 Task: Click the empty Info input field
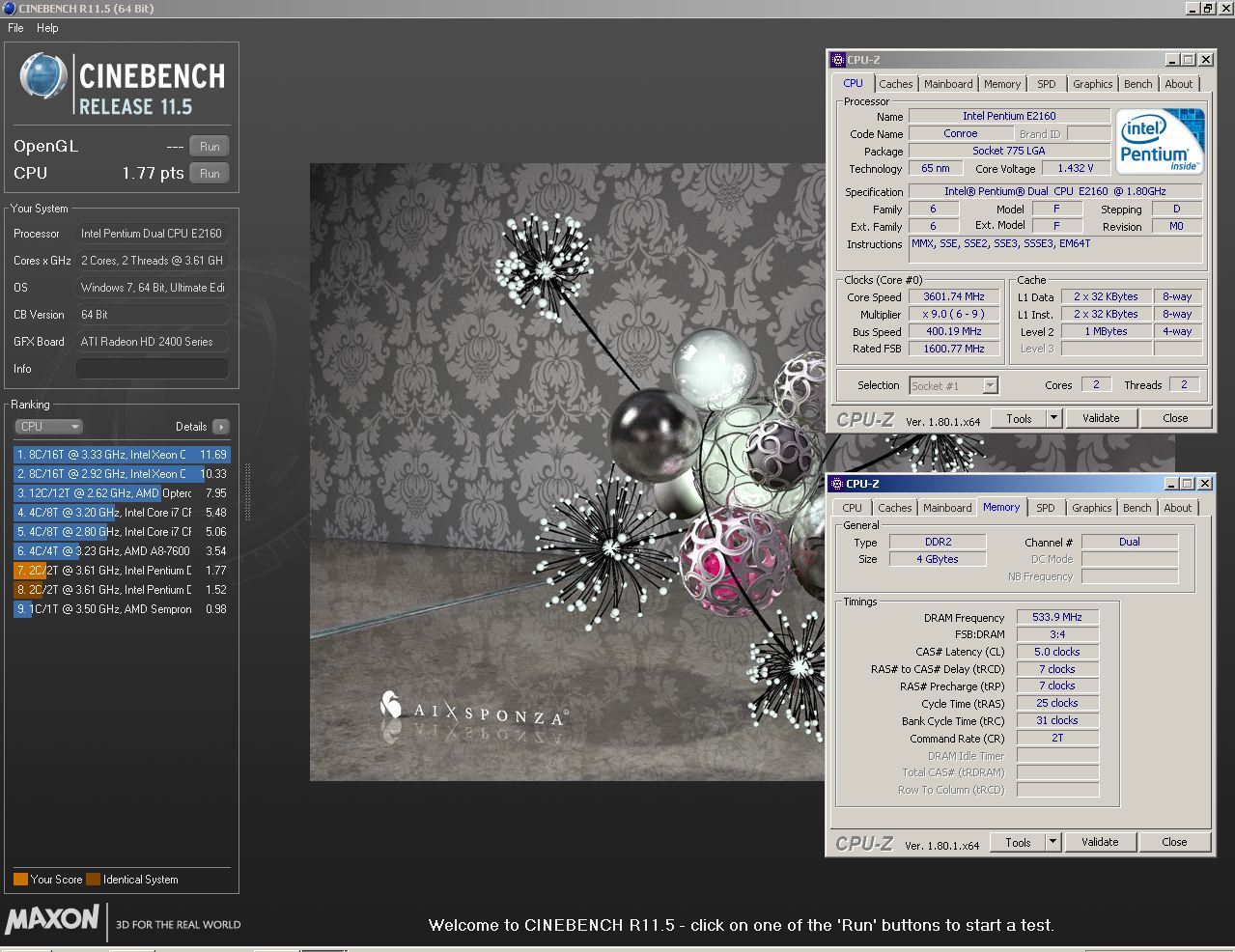pyautogui.click(x=153, y=369)
